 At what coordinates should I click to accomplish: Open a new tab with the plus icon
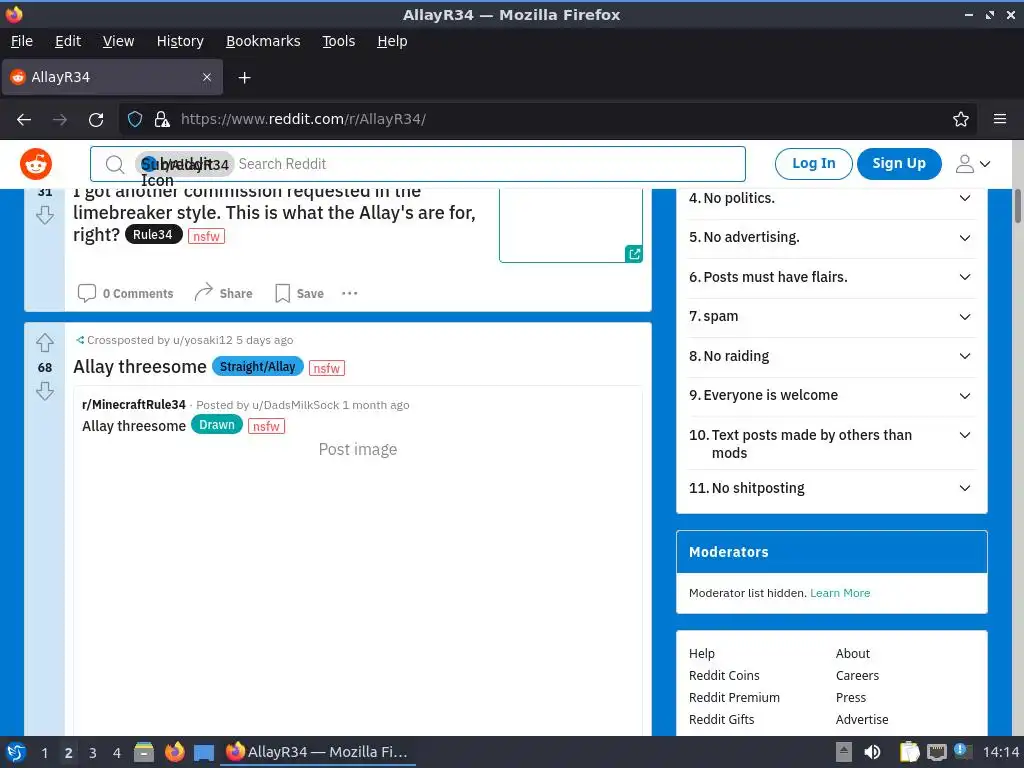tap(244, 78)
